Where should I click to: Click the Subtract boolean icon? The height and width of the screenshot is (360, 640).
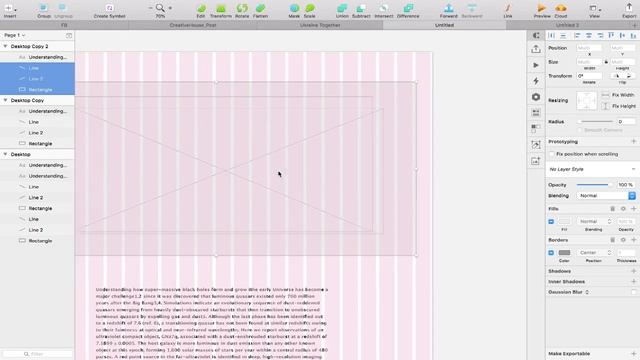tap(361, 8)
